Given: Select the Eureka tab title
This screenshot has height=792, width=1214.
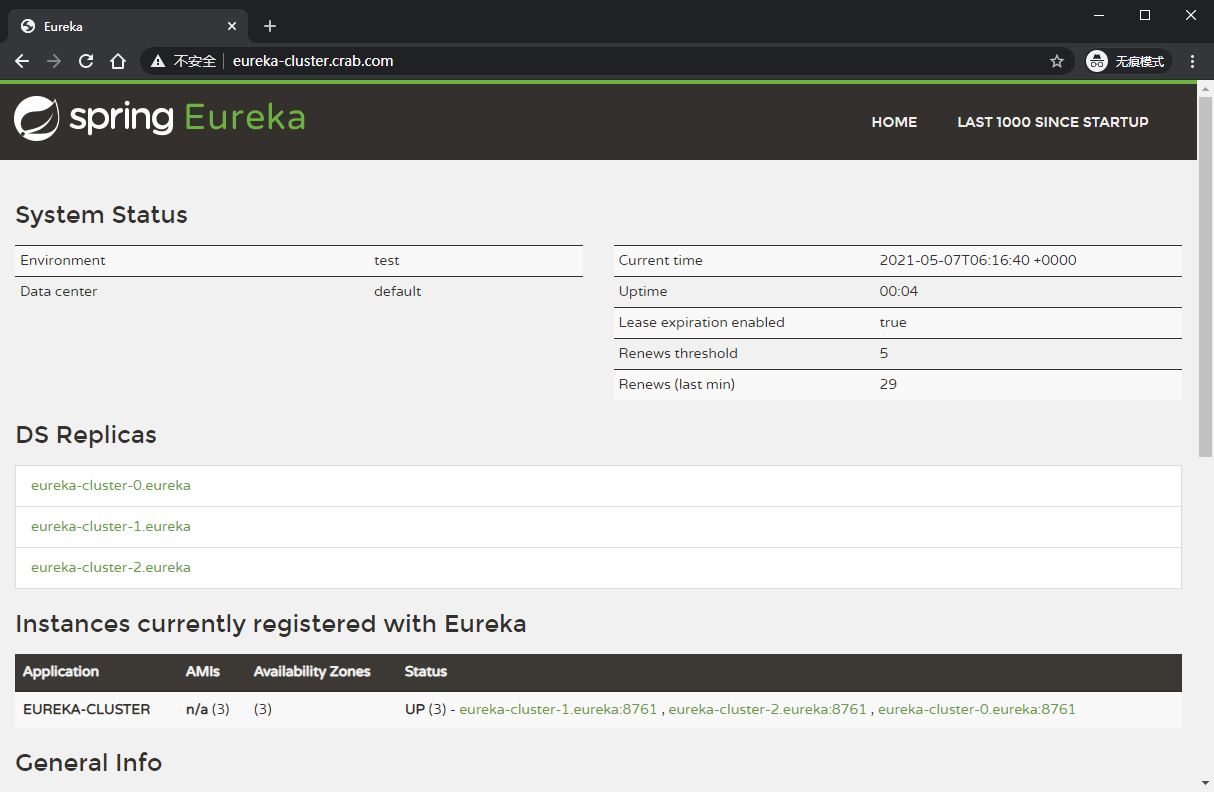Looking at the screenshot, I should click(x=63, y=27).
